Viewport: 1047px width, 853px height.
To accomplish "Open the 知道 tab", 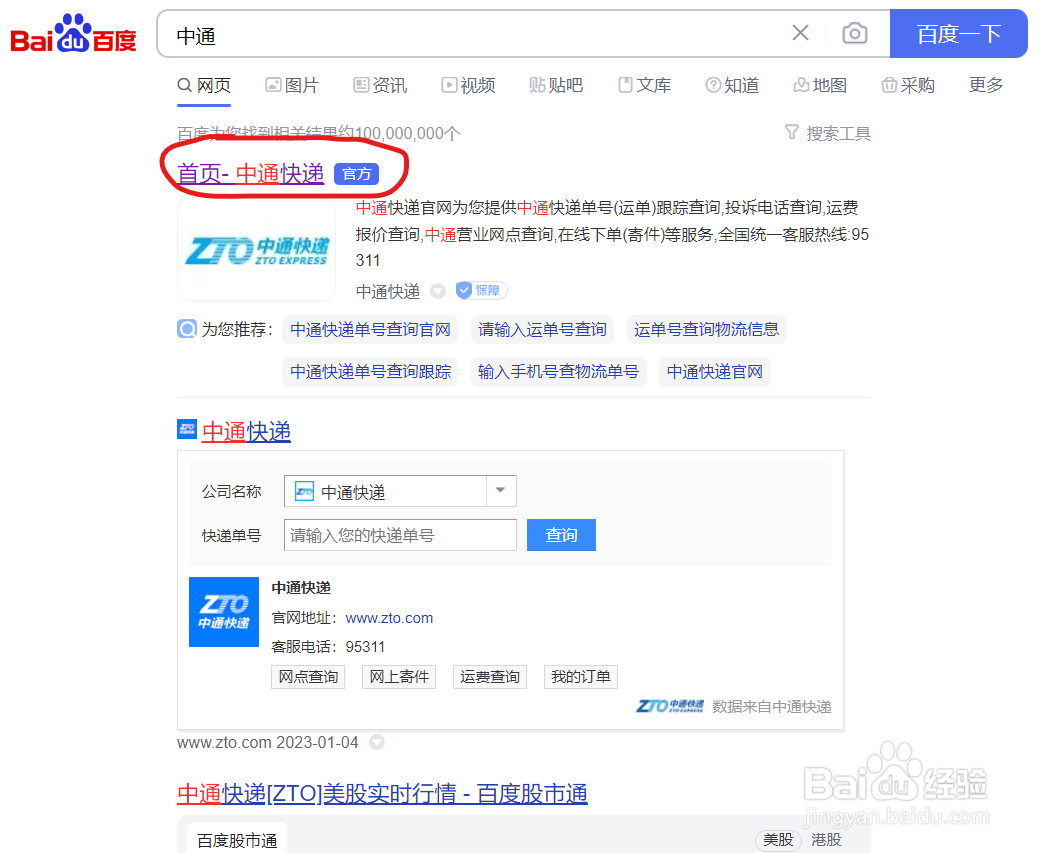I will (732, 86).
